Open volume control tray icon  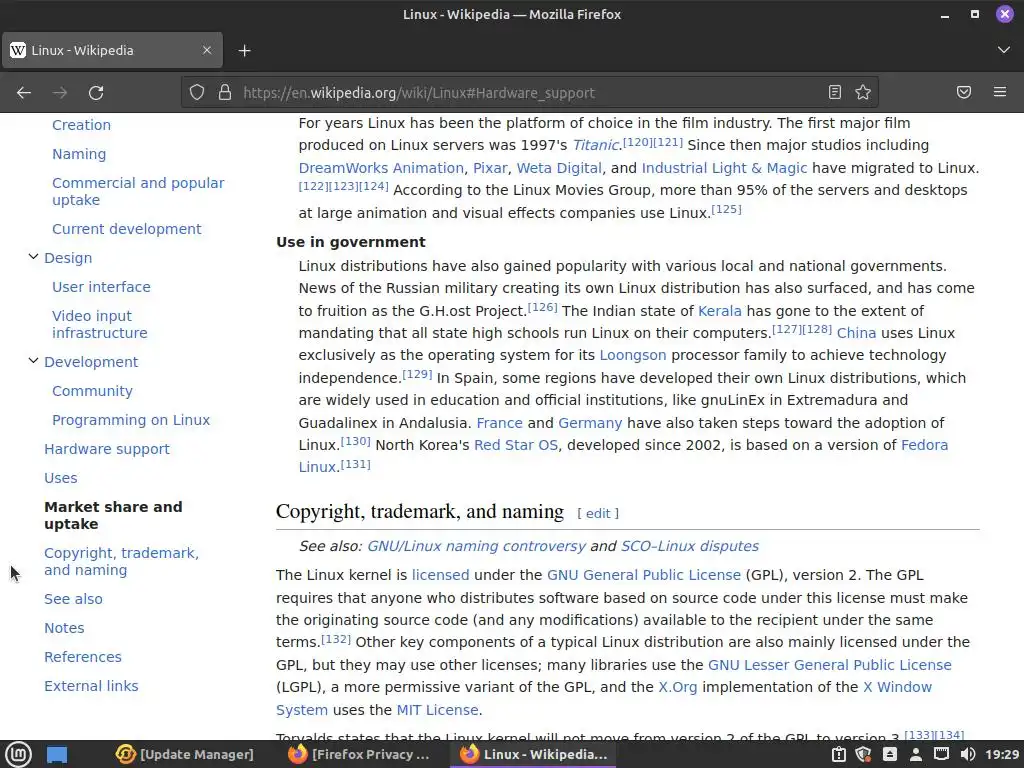point(968,754)
